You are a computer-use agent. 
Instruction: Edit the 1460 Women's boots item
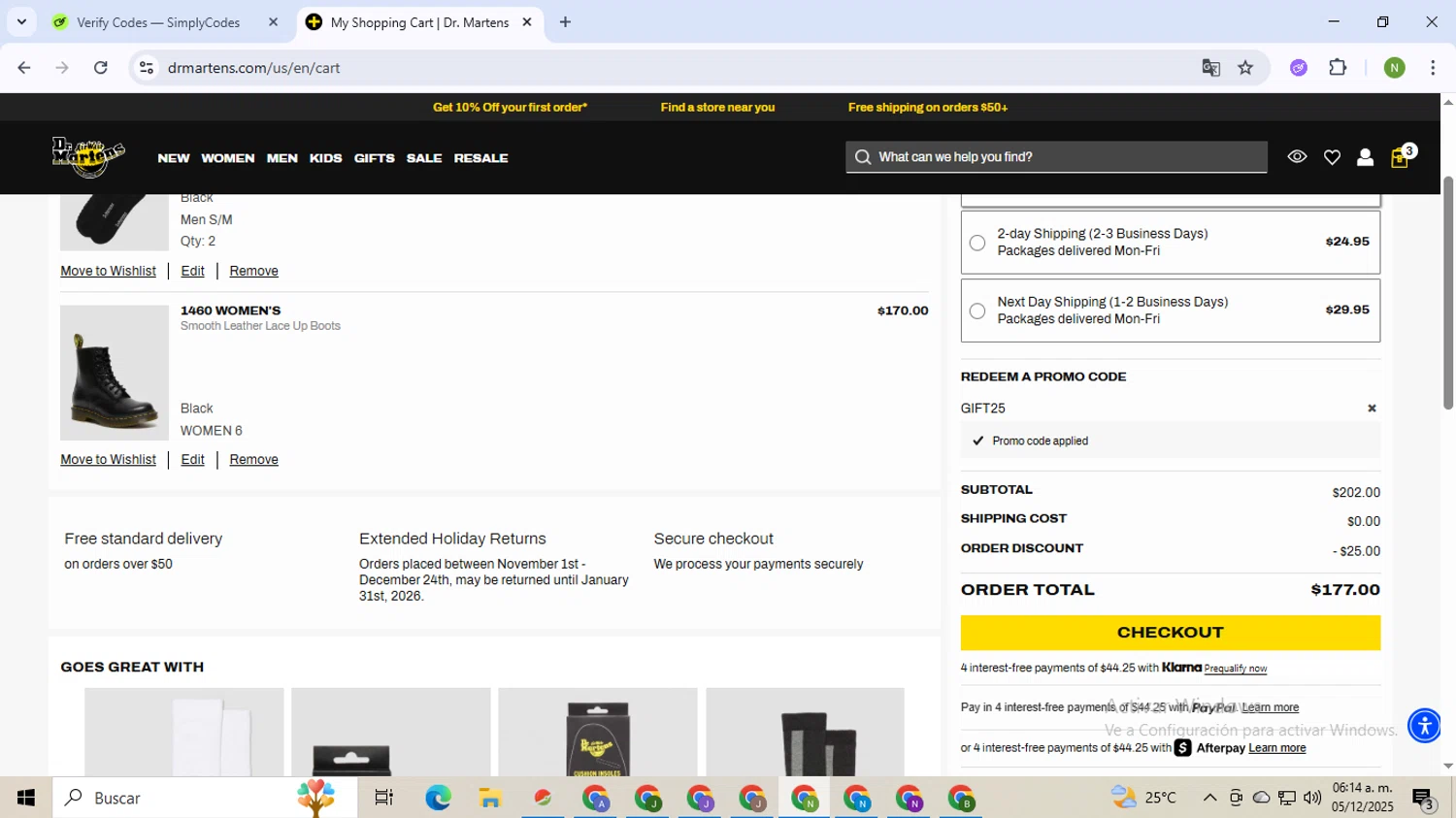pos(192,460)
